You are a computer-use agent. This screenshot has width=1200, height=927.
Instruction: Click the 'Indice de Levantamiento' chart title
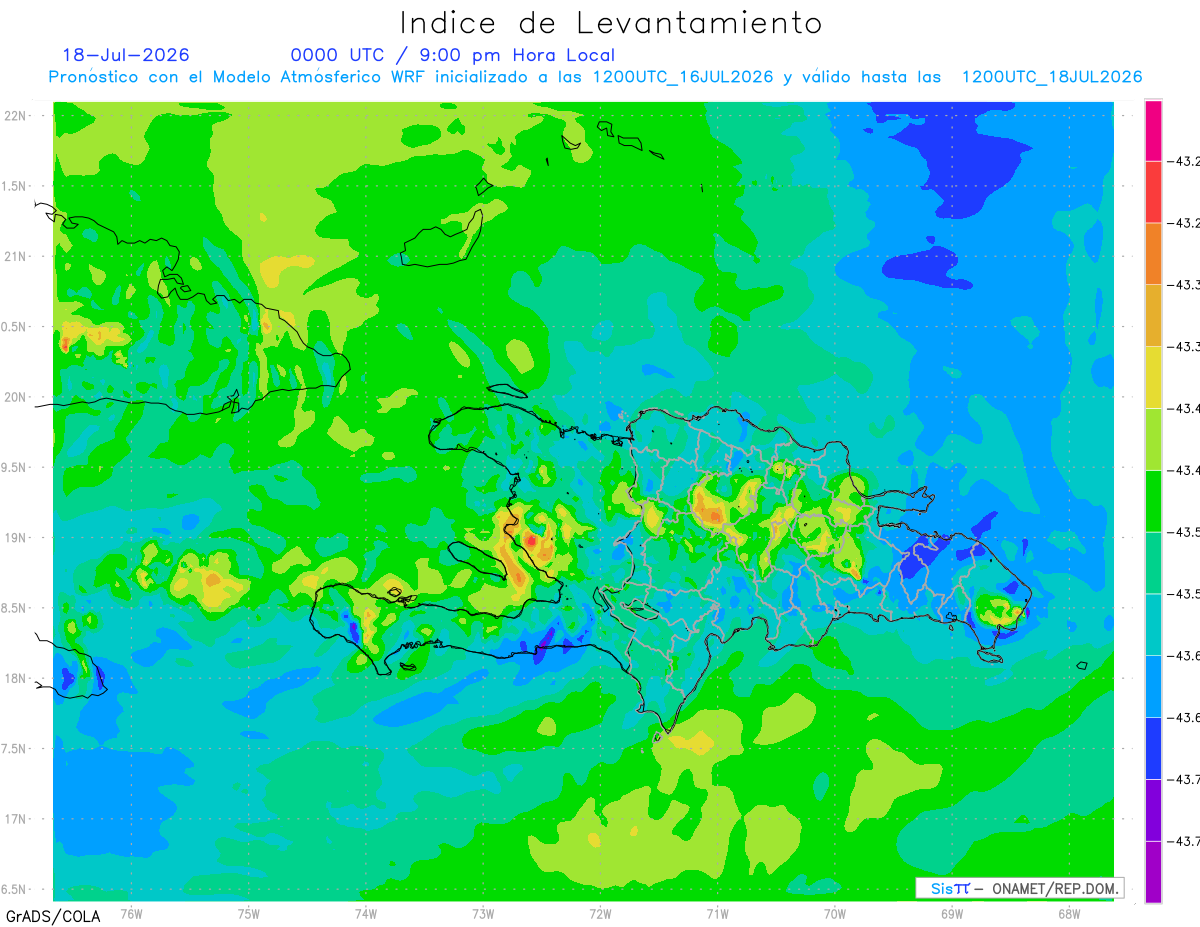click(611, 22)
